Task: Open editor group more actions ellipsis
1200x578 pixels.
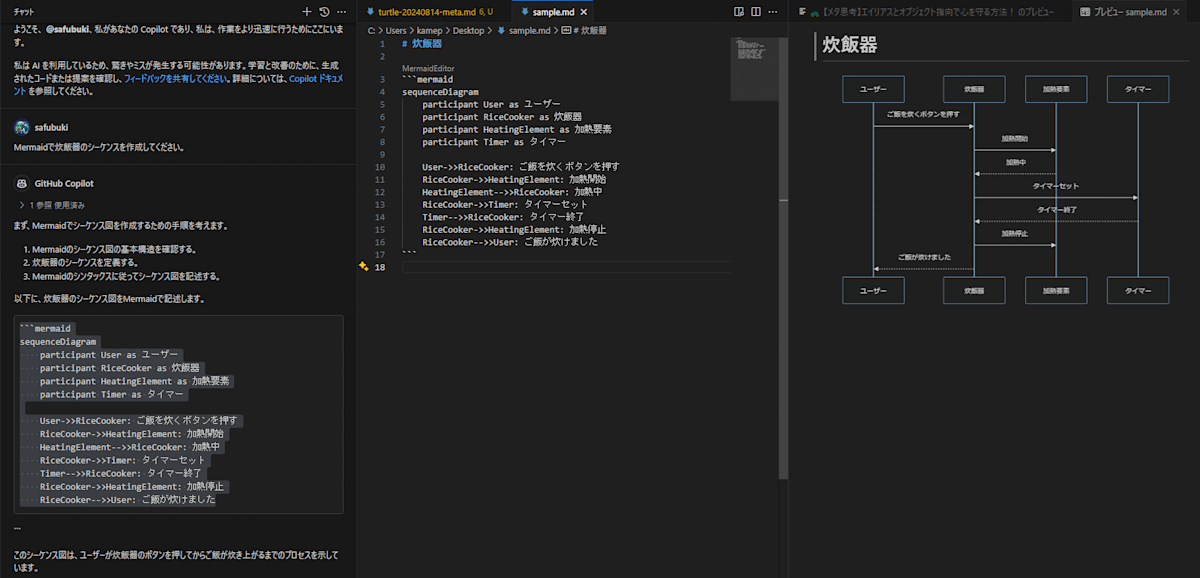Action: [771, 12]
